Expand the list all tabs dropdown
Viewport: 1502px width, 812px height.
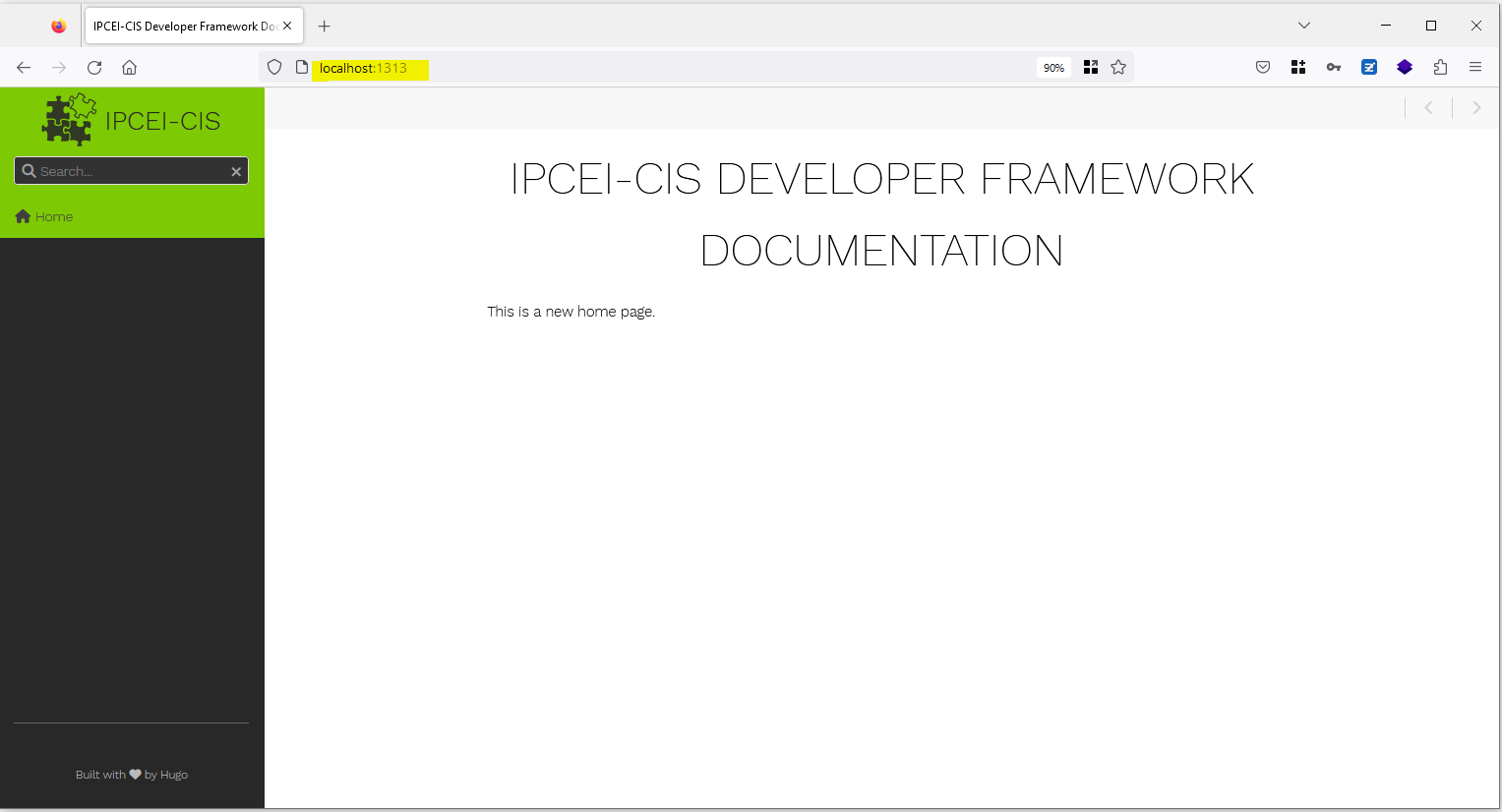pos(1304,26)
